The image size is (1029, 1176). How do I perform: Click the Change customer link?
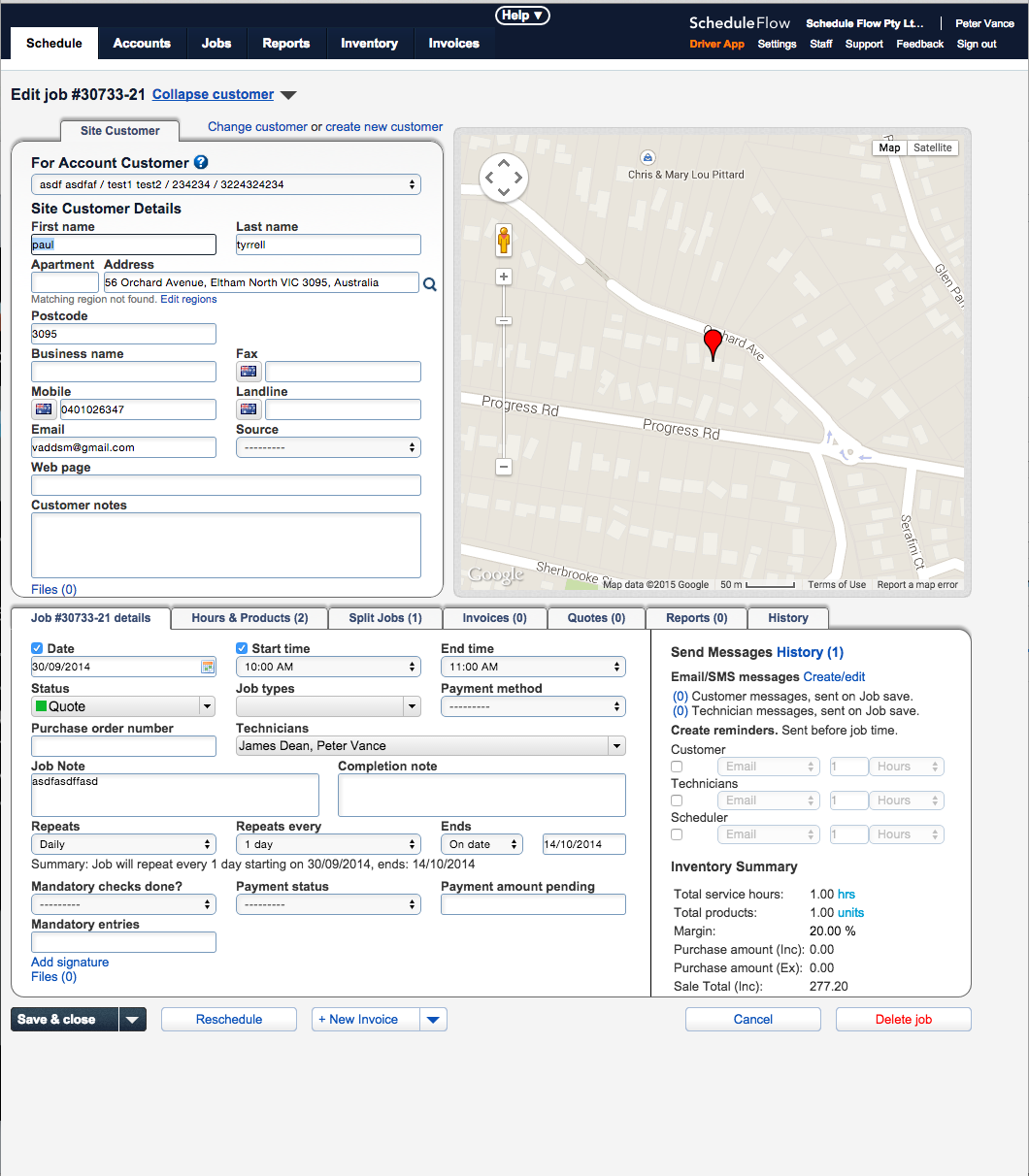tap(257, 127)
